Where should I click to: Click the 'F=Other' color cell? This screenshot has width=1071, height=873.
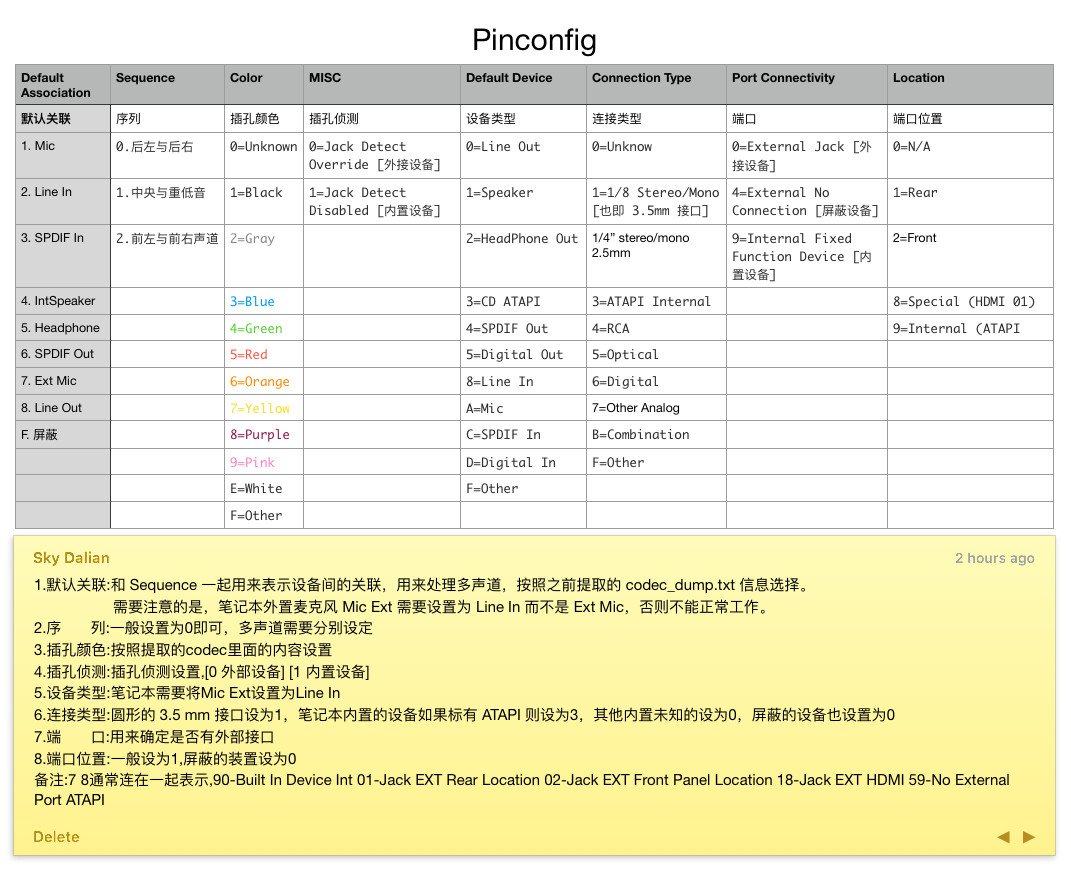(264, 515)
